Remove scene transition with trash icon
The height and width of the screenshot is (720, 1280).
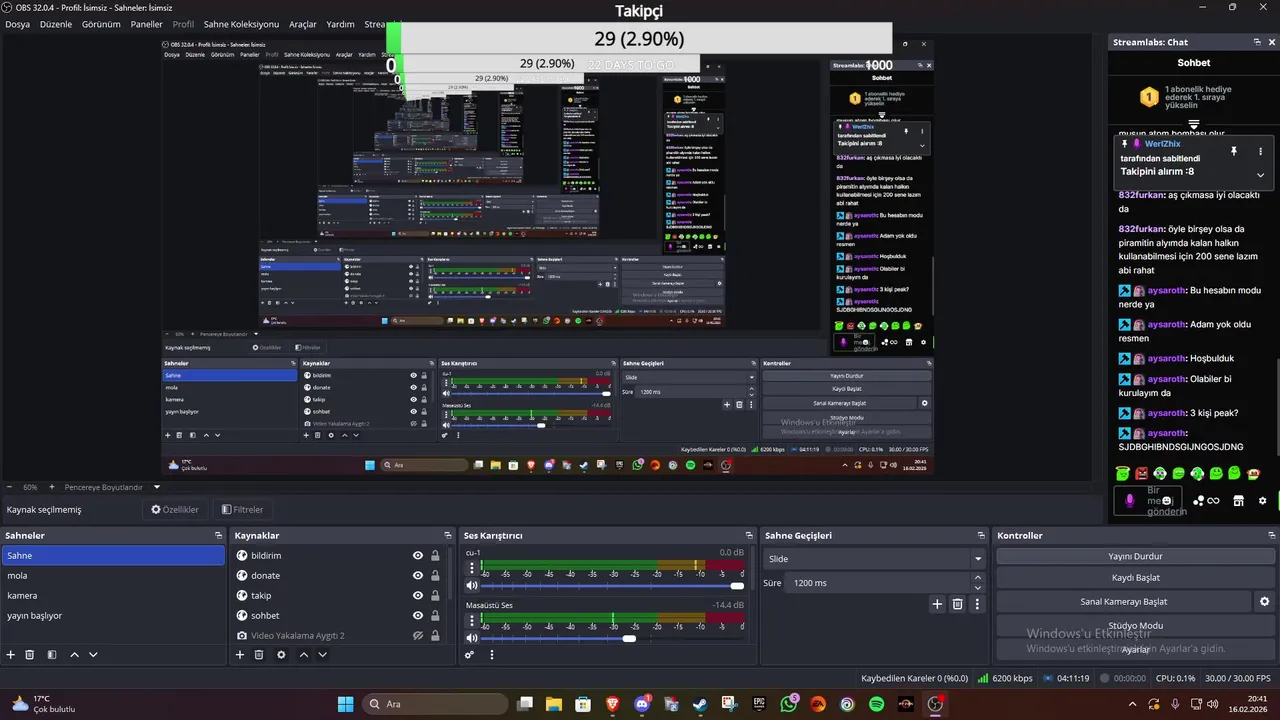click(x=957, y=604)
